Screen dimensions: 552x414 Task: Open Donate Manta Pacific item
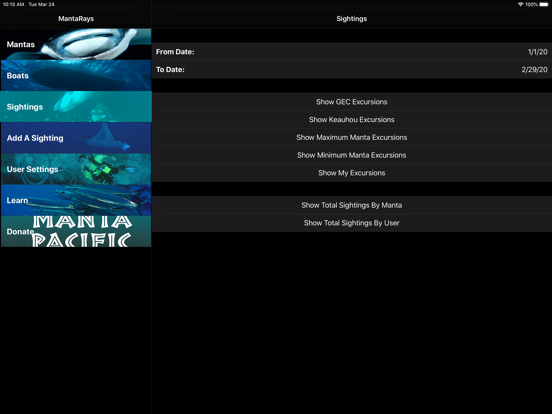(76, 231)
